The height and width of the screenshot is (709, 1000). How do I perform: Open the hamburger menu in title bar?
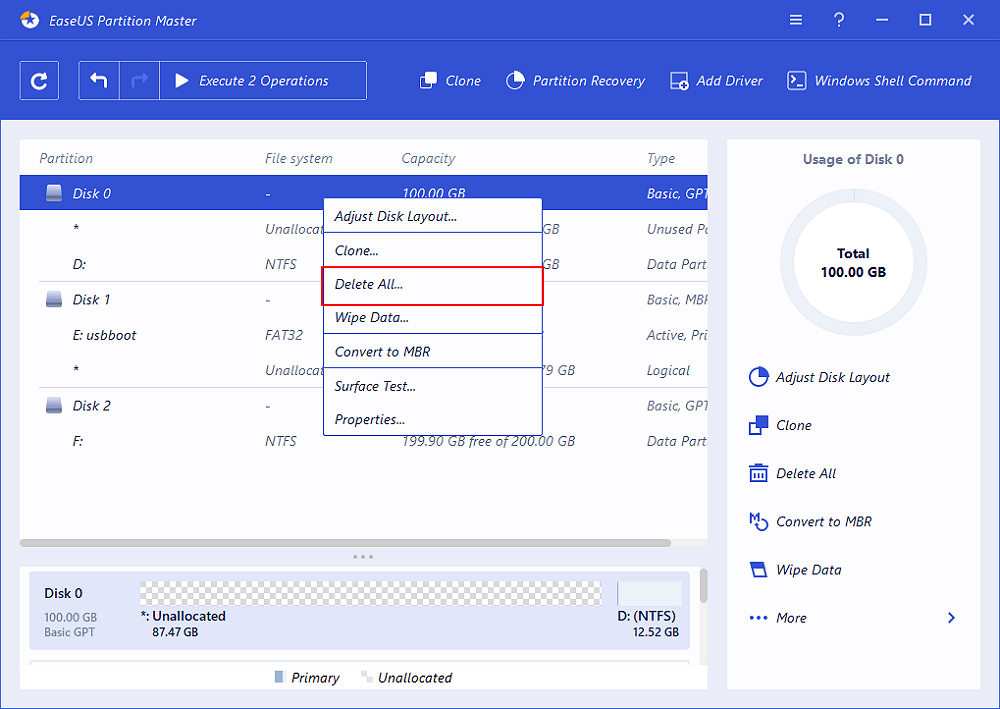point(796,20)
